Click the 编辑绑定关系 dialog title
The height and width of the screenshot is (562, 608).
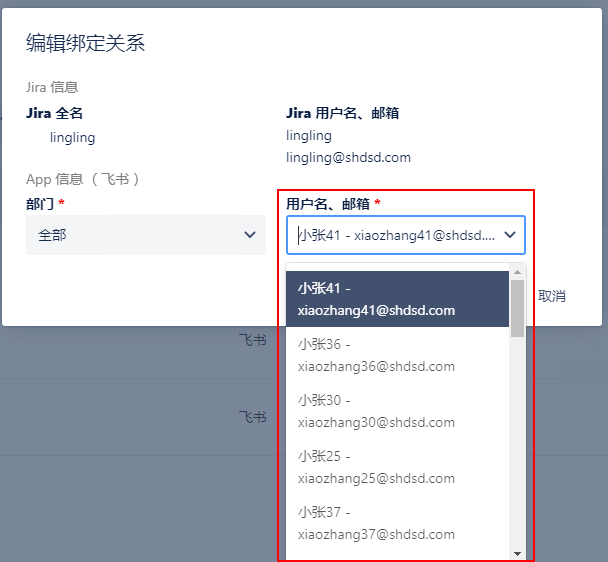pyautogui.click(x=86, y=43)
